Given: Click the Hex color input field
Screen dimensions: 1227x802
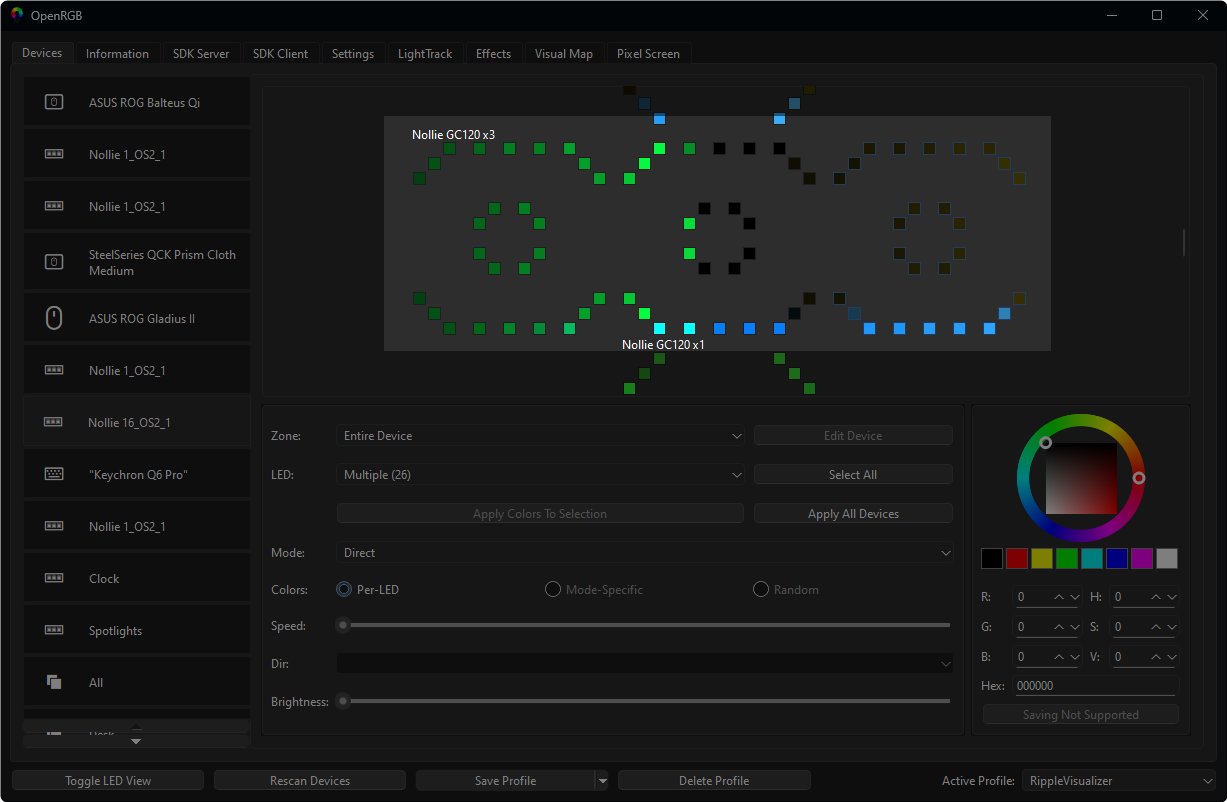Looking at the screenshot, I should point(1096,686).
